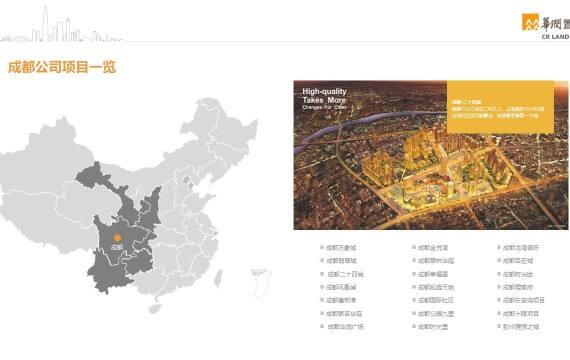
Task: Open the 成都国际社区 project entry
Action: (x=435, y=300)
